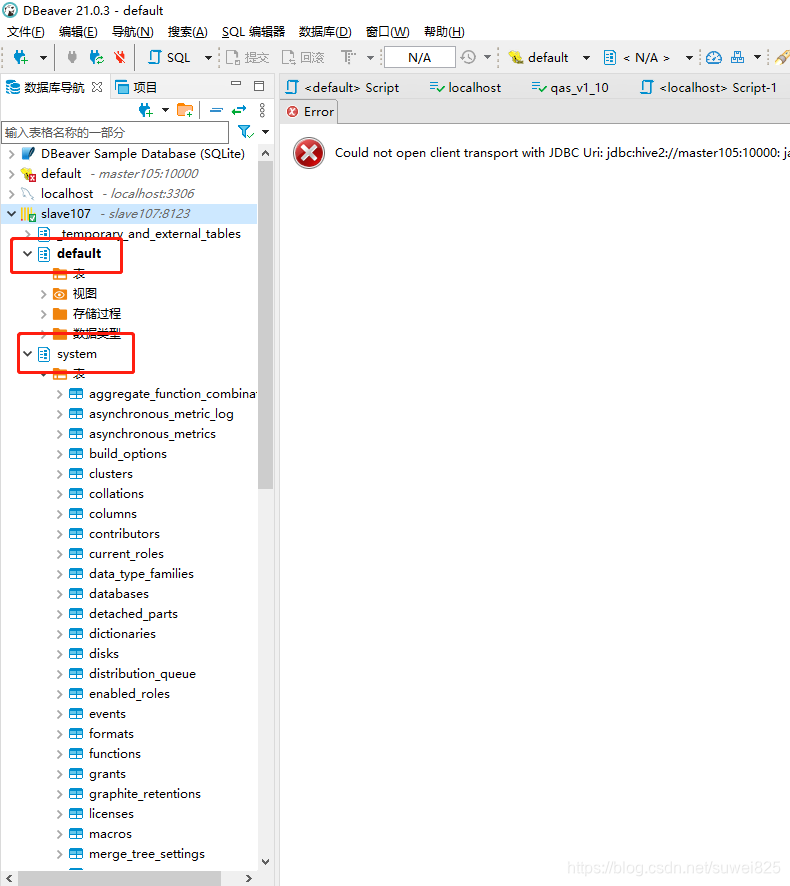Click the navigator filter funnel icon
The image size is (790, 886).
click(x=245, y=132)
